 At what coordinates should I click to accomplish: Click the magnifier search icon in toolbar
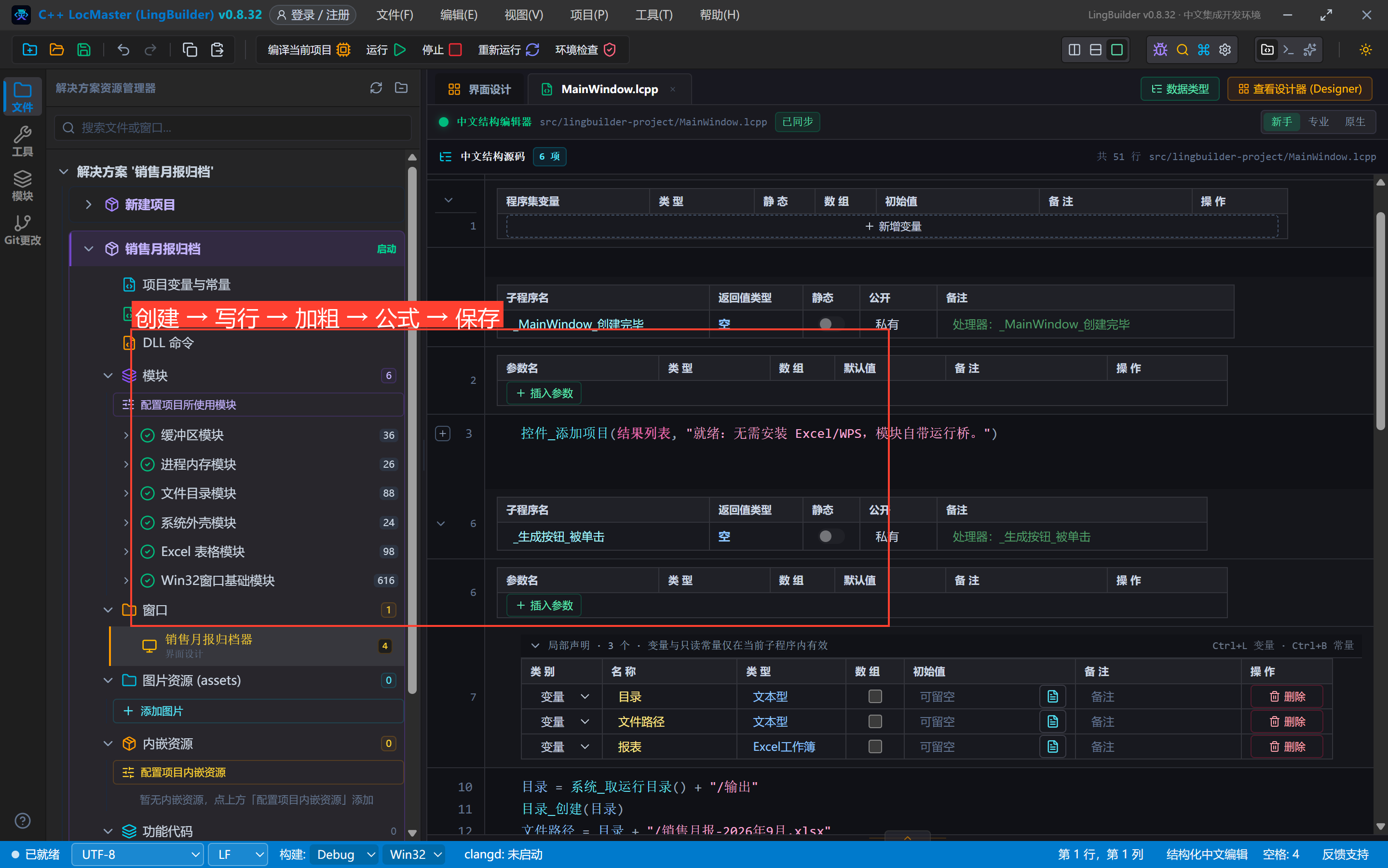1182,50
